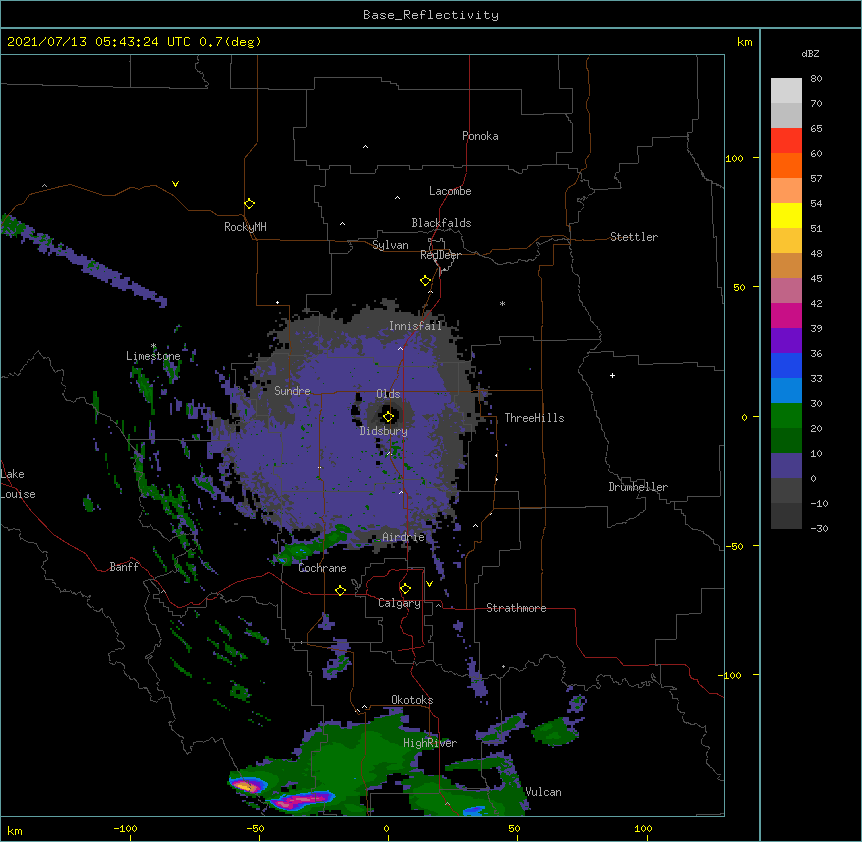The image size is (862, 842).
Task: Click the Olds city label
Action: click(x=388, y=394)
